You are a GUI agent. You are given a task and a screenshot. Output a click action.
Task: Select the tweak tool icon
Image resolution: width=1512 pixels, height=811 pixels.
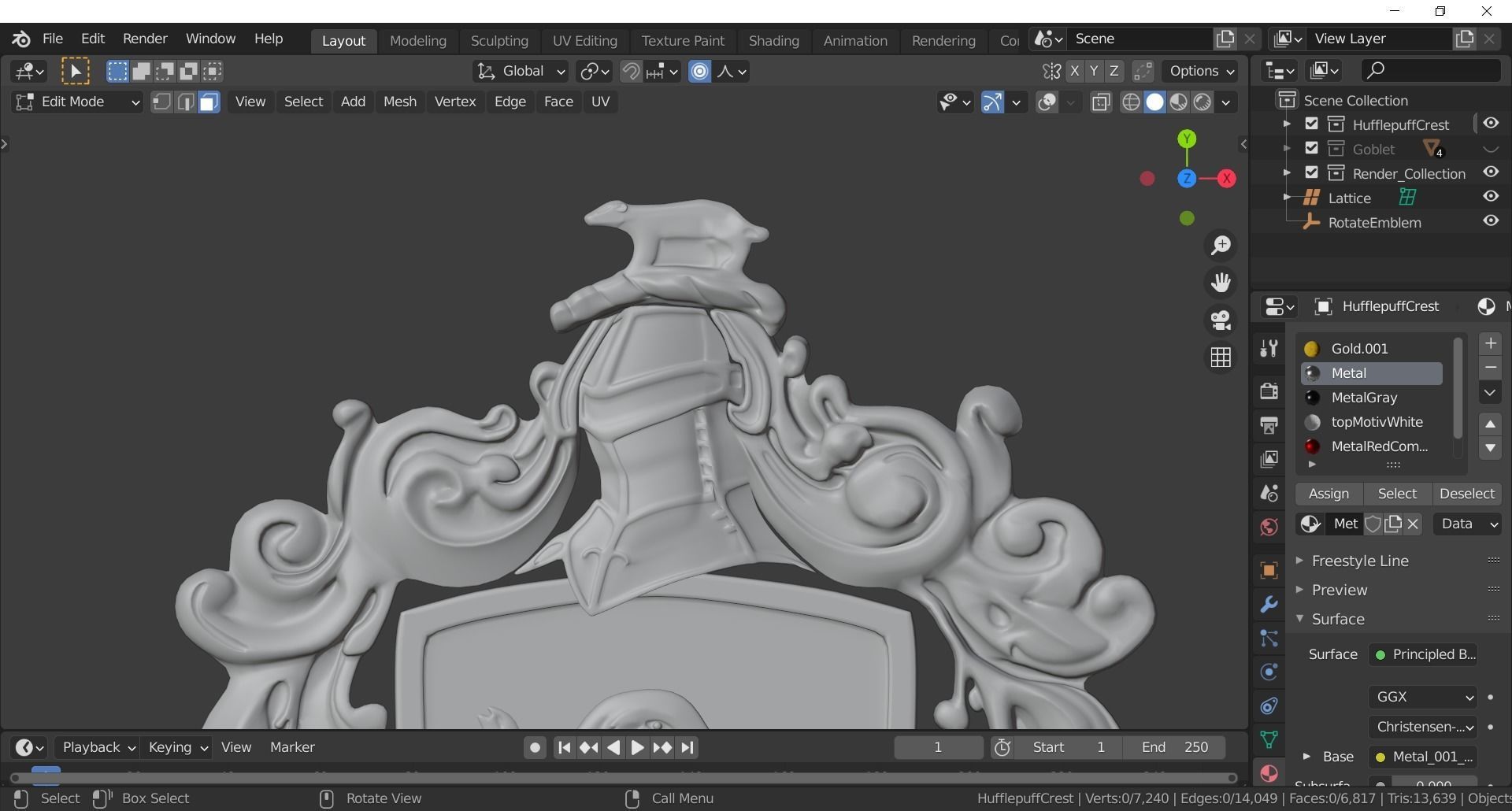(x=76, y=72)
